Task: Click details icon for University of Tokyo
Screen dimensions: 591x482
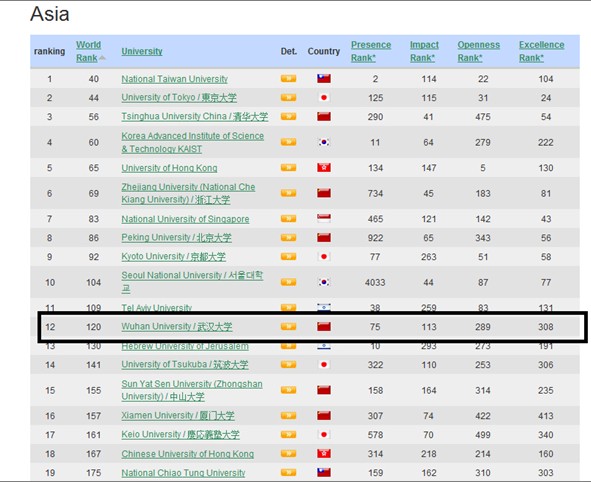Action: click(x=288, y=97)
